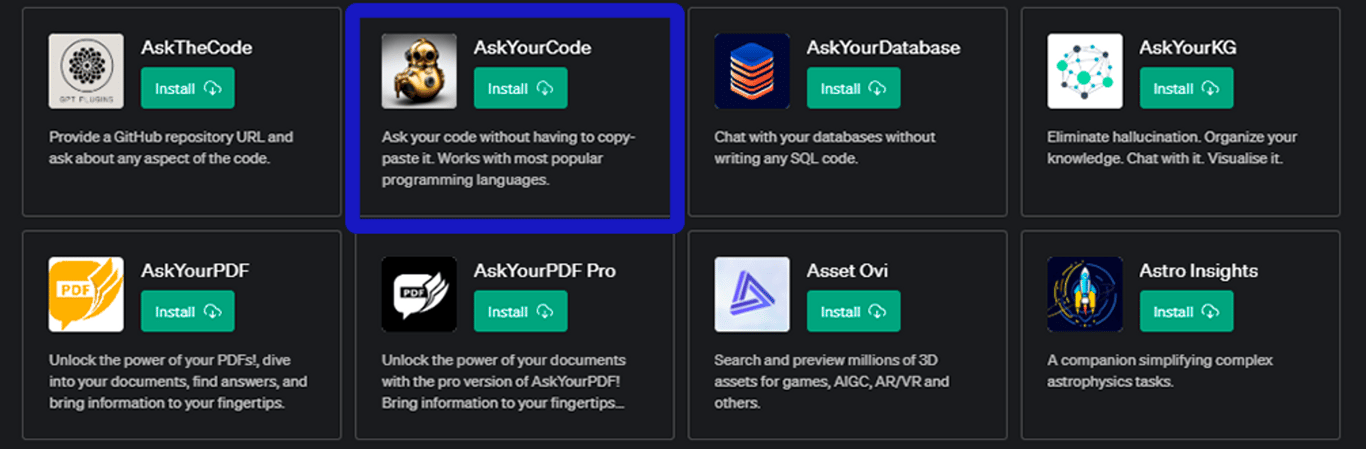The height and width of the screenshot is (449, 1366).
Task: Install the AskYourKG plugin
Action: pos(1187,88)
